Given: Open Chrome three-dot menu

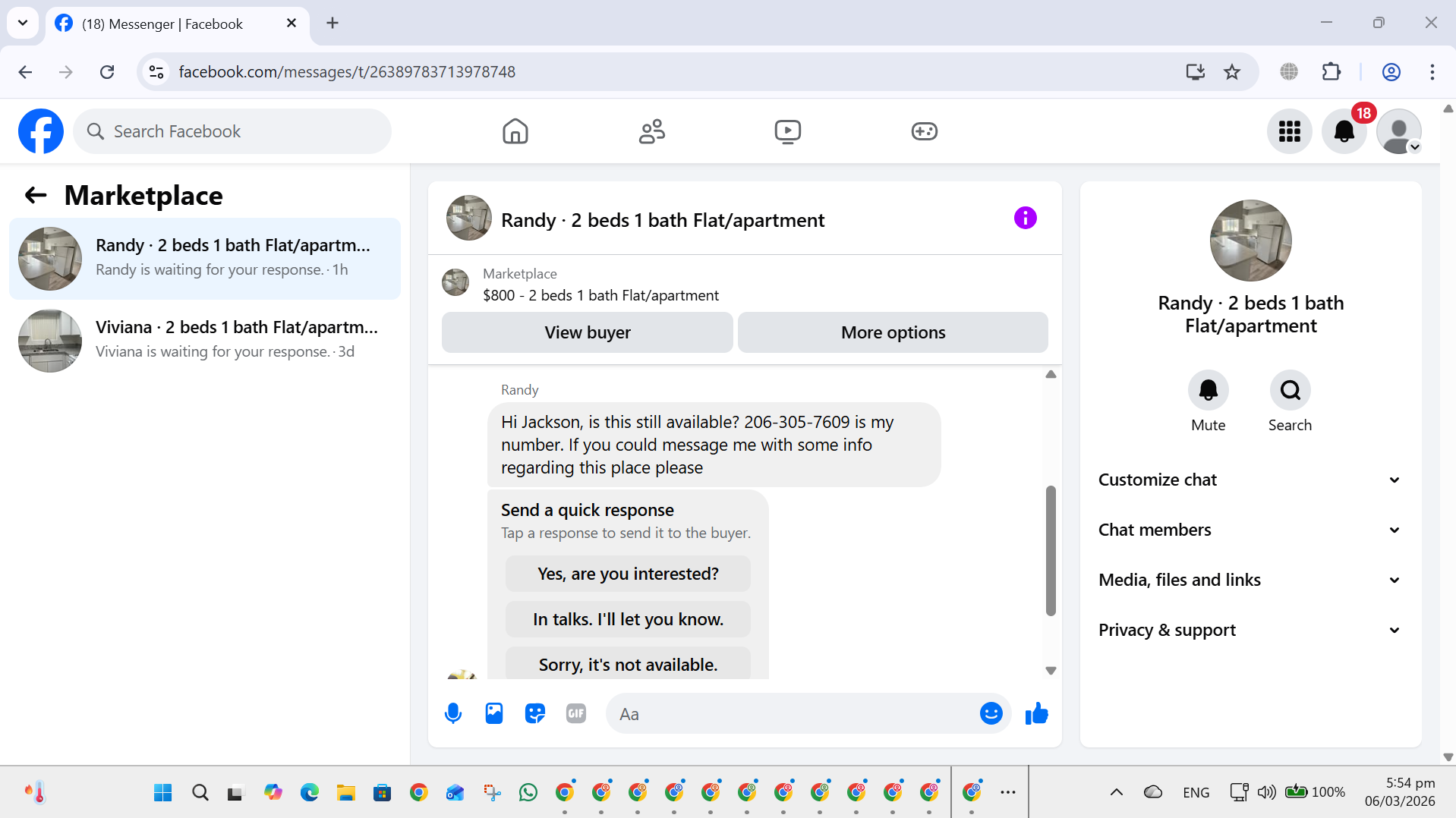Looking at the screenshot, I should (x=1432, y=72).
